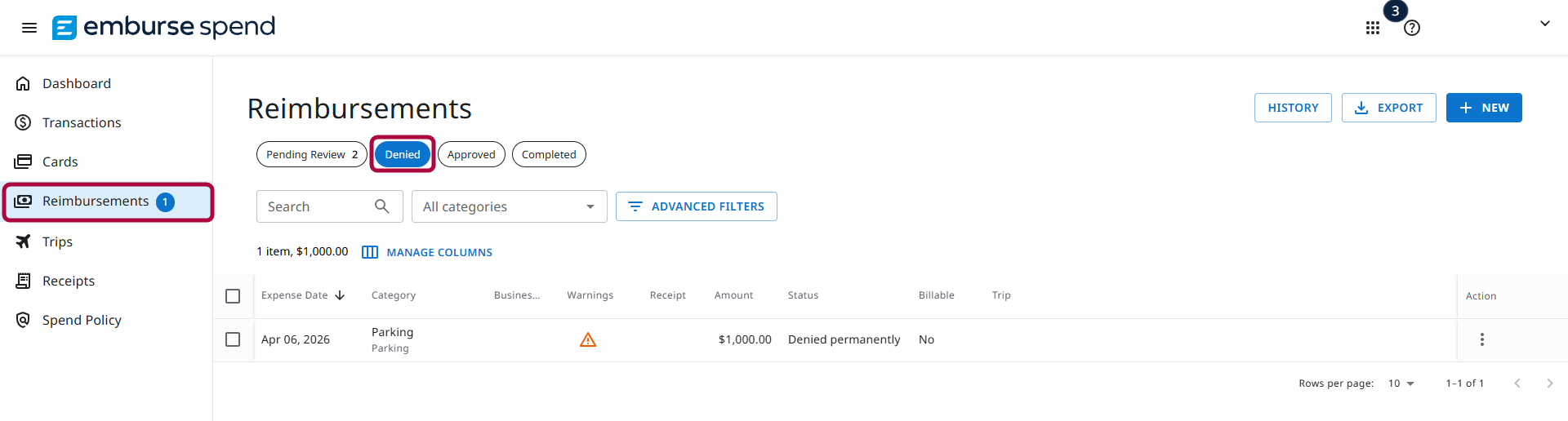Check the Apr 06, 2026 row checkbox
This screenshot has height=421, width=1568.
(233, 339)
